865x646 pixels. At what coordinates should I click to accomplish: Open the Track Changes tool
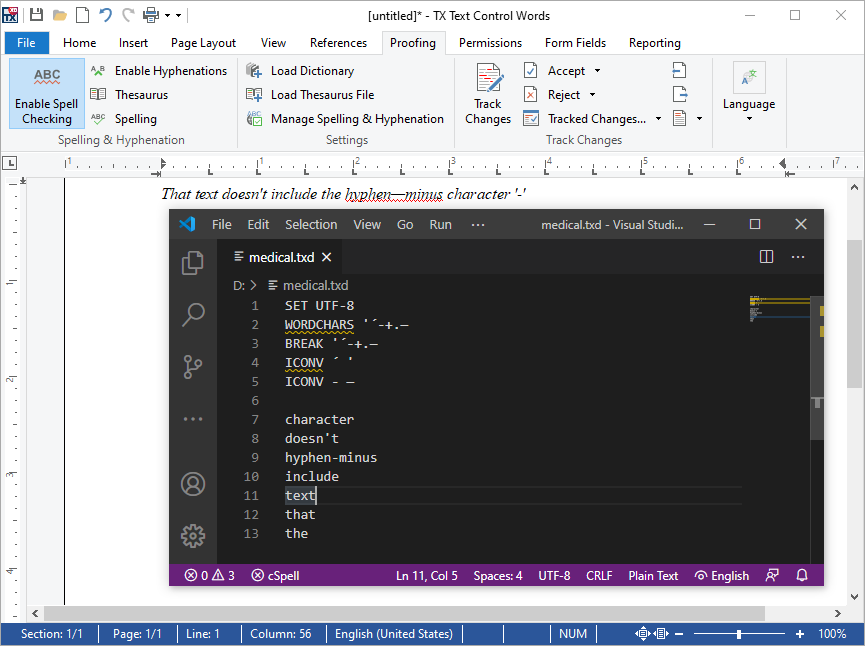click(488, 95)
